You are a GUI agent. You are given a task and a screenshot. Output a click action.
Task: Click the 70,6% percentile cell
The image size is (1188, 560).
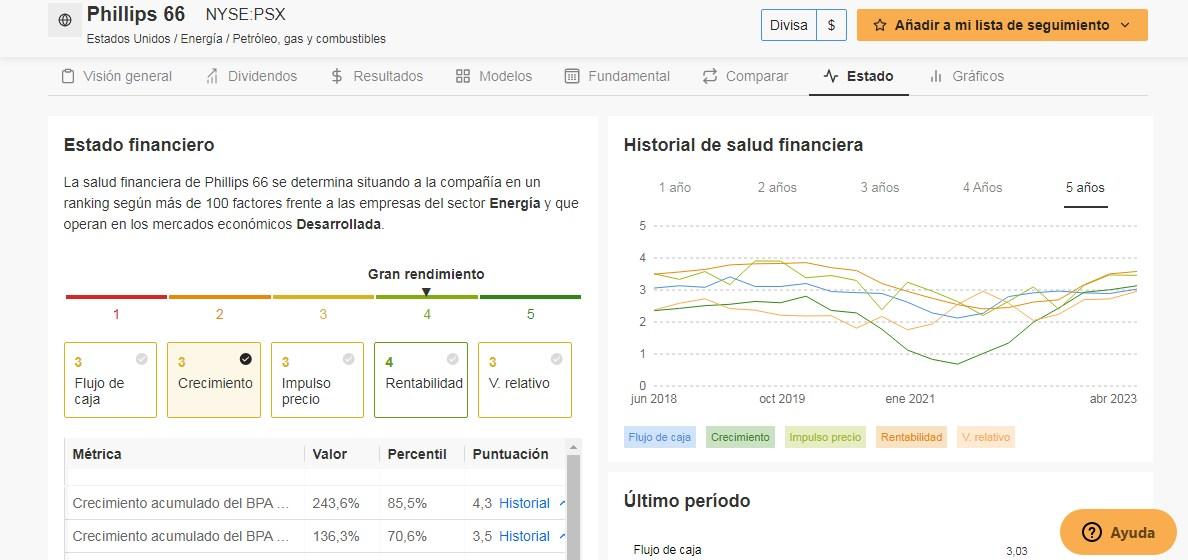click(408, 536)
